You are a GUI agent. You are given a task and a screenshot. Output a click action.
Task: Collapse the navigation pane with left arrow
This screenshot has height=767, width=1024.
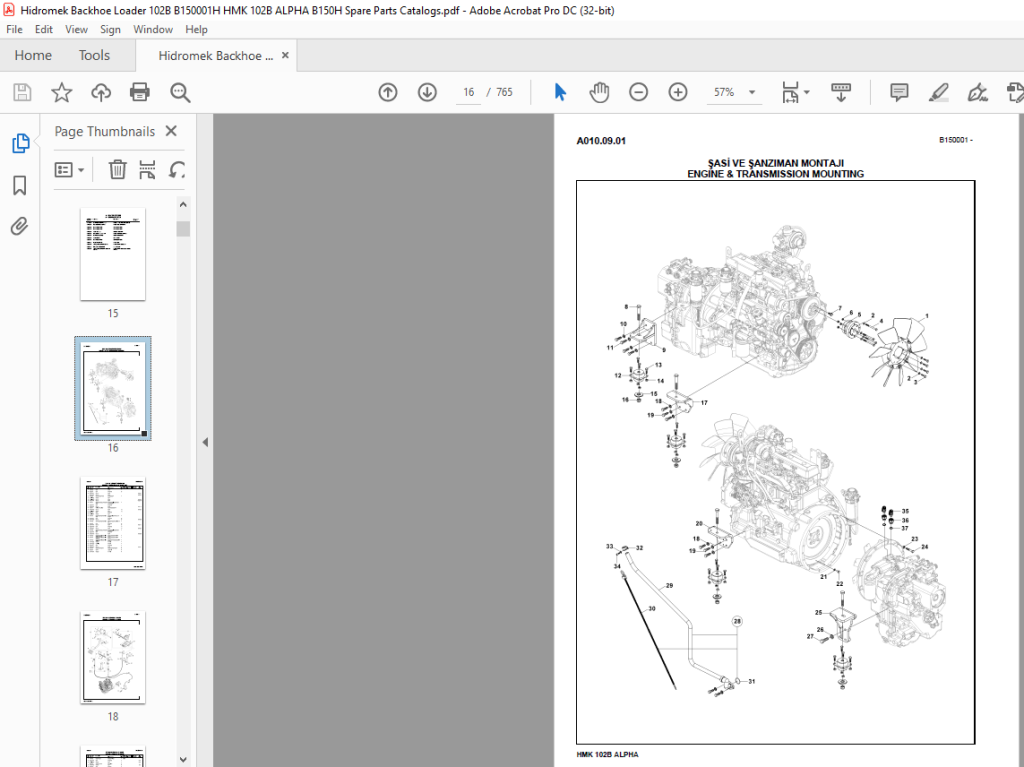[x=205, y=442]
